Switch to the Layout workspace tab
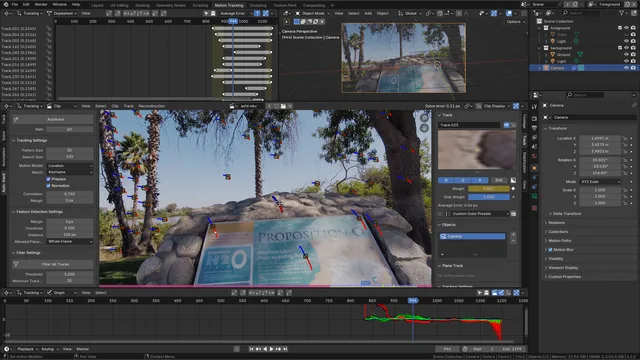640x360 pixels. pyautogui.click(x=97, y=5)
